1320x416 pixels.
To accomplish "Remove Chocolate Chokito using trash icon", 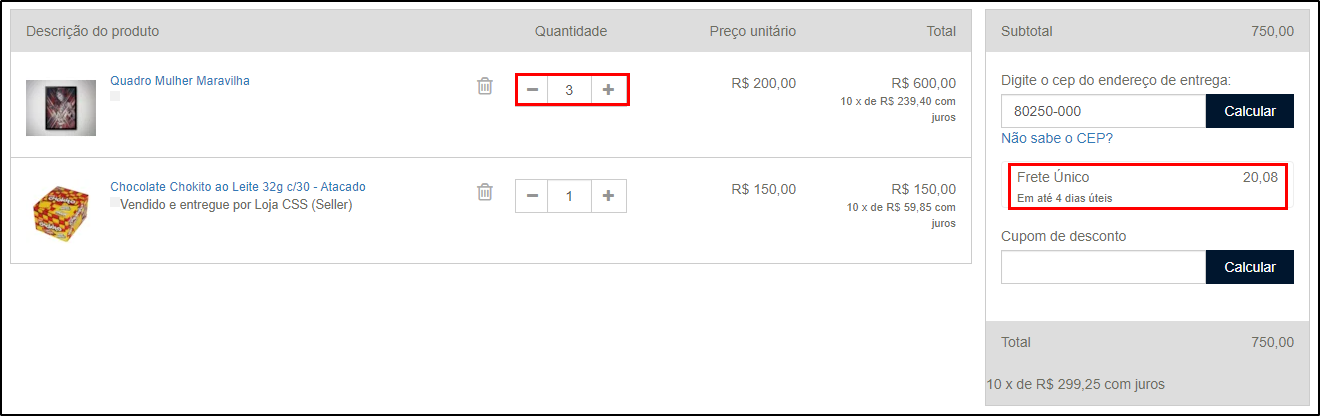I will (485, 192).
